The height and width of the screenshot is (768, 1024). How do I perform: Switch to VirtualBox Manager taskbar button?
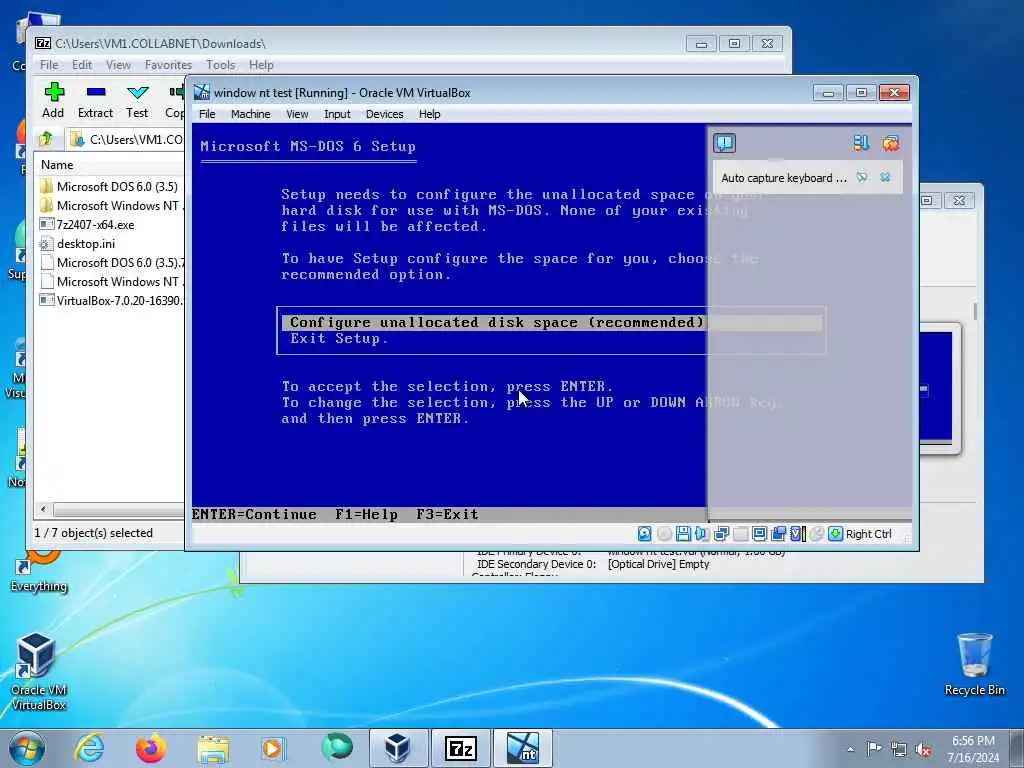tap(398, 748)
